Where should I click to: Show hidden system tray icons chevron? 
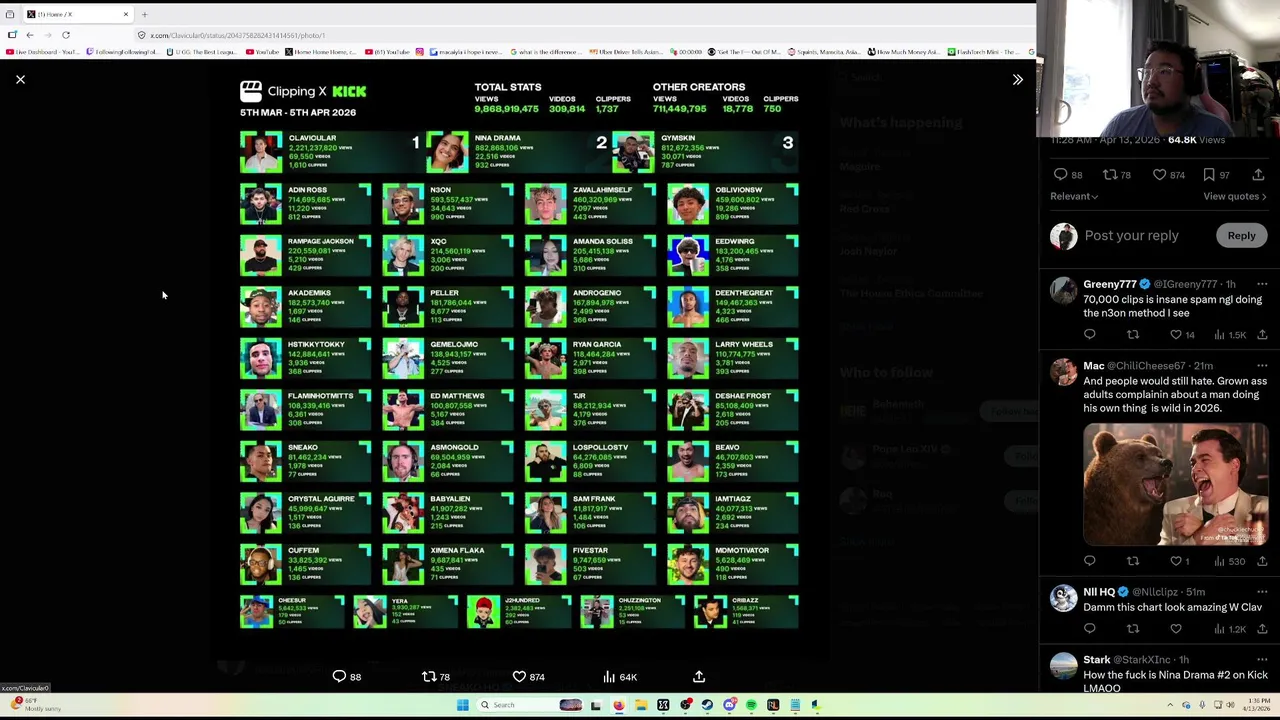(1170, 705)
